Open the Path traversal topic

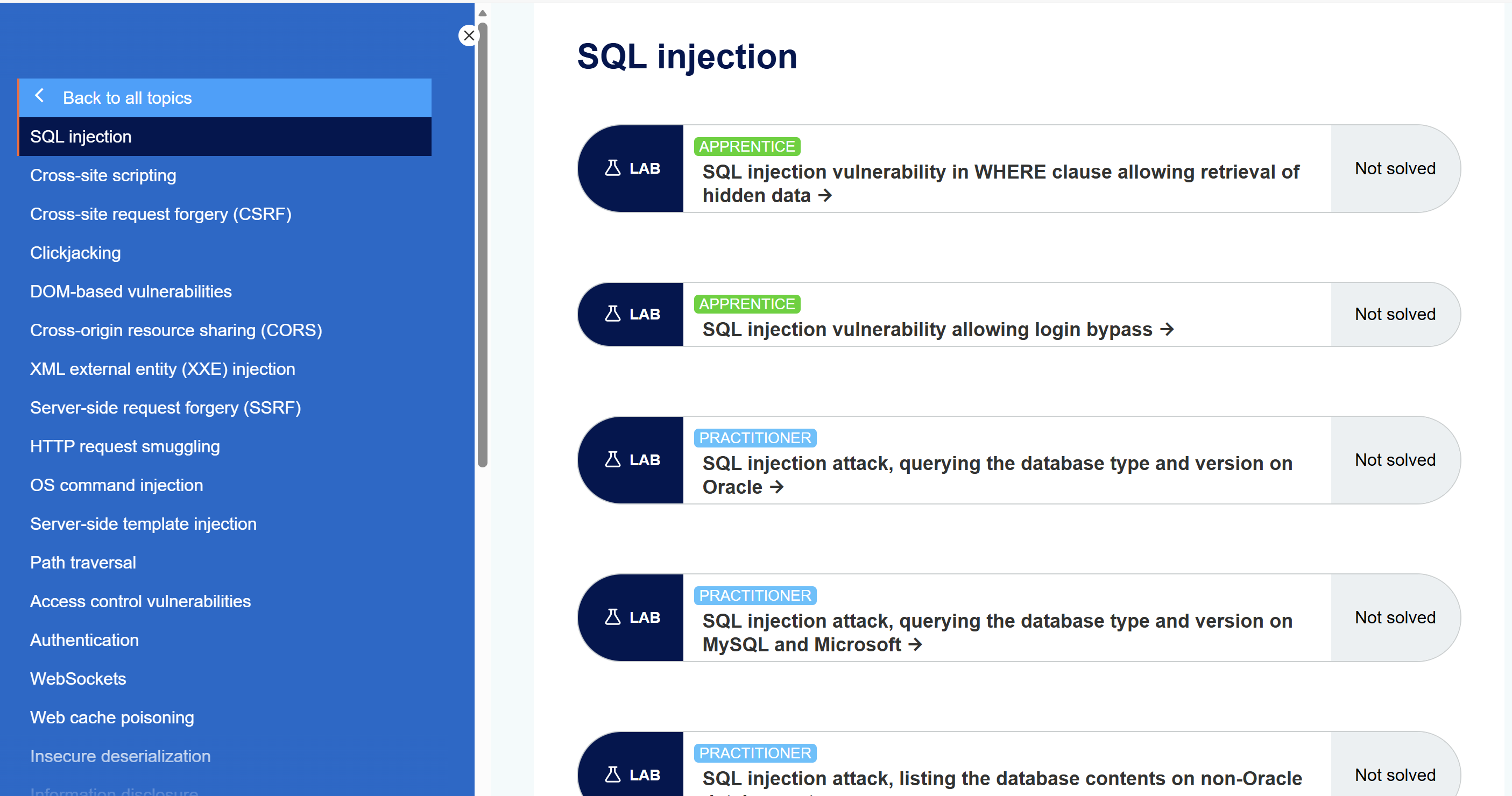click(x=83, y=563)
